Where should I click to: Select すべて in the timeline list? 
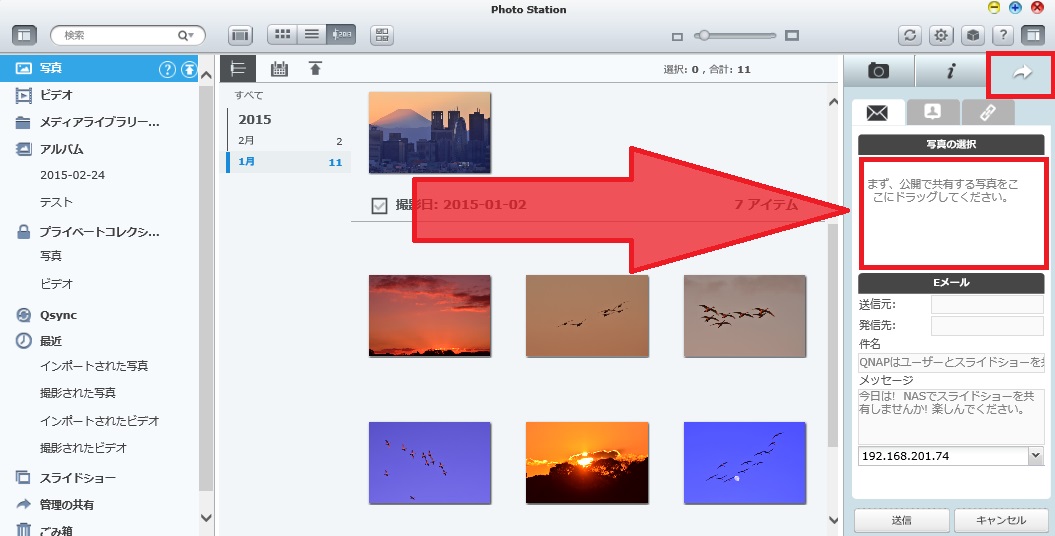coord(248,95)
